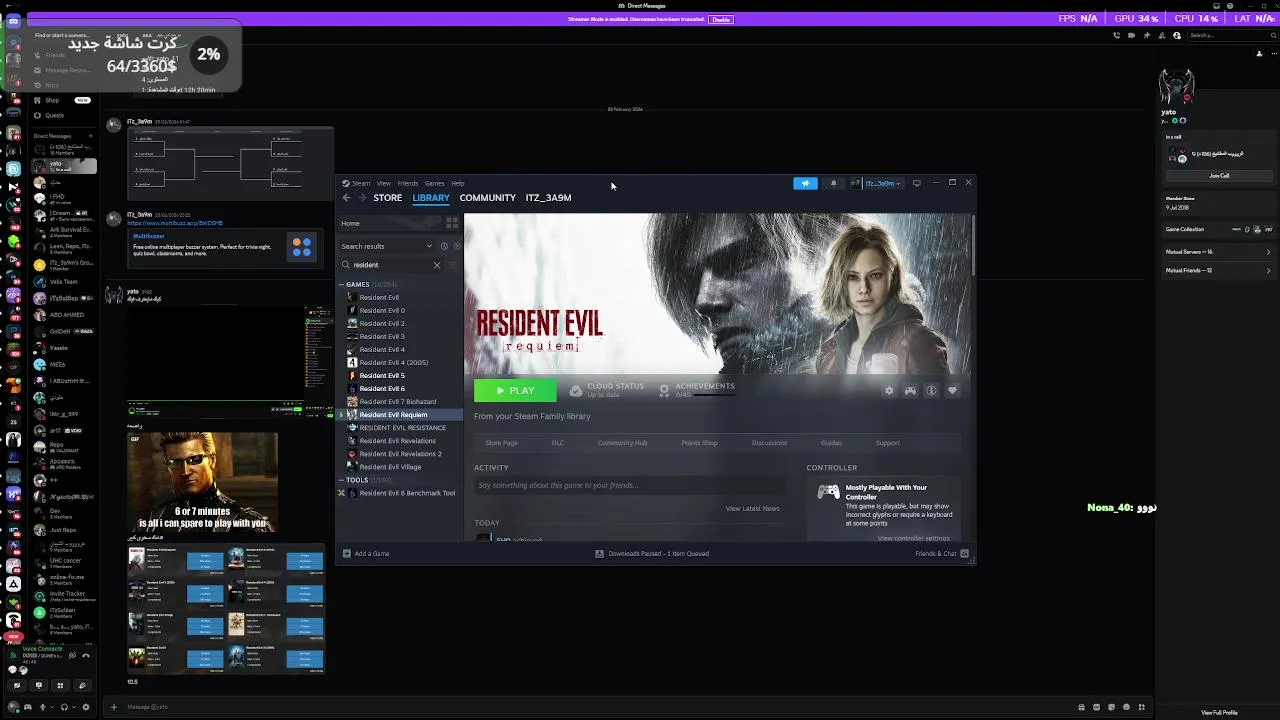Click the controller layout icon
This screenshot has height=720, width=1280.
click(x=910, y=390)
